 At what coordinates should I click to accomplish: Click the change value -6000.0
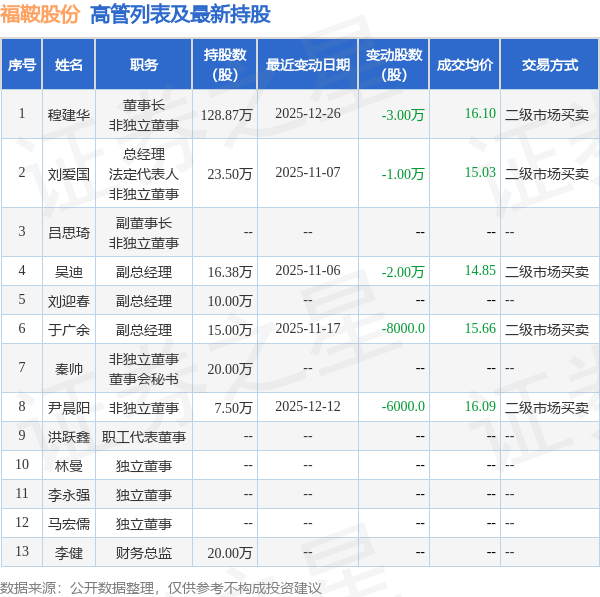click(403, 406)
